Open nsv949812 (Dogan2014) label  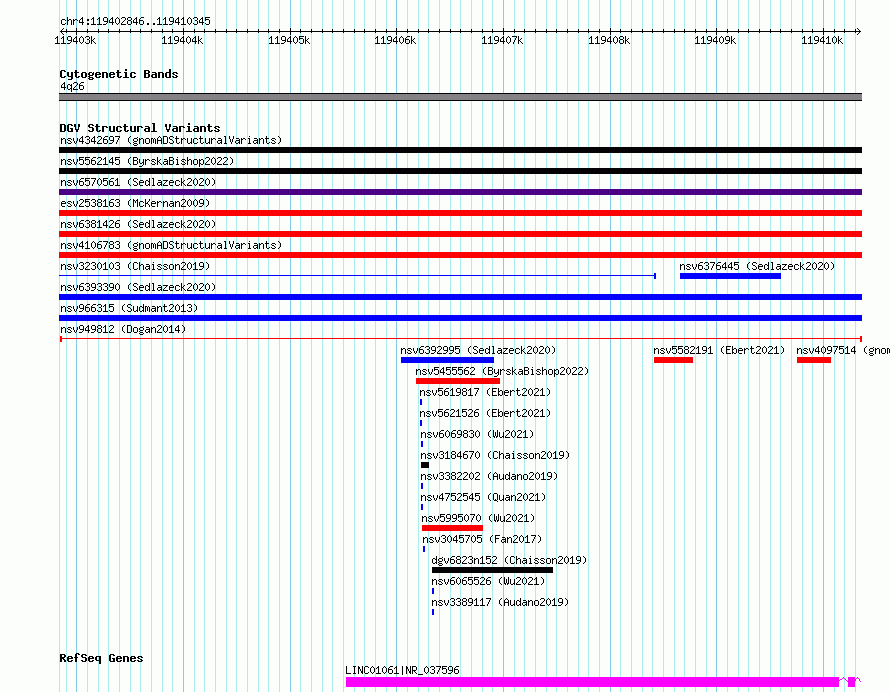click(x=123, y=329)
